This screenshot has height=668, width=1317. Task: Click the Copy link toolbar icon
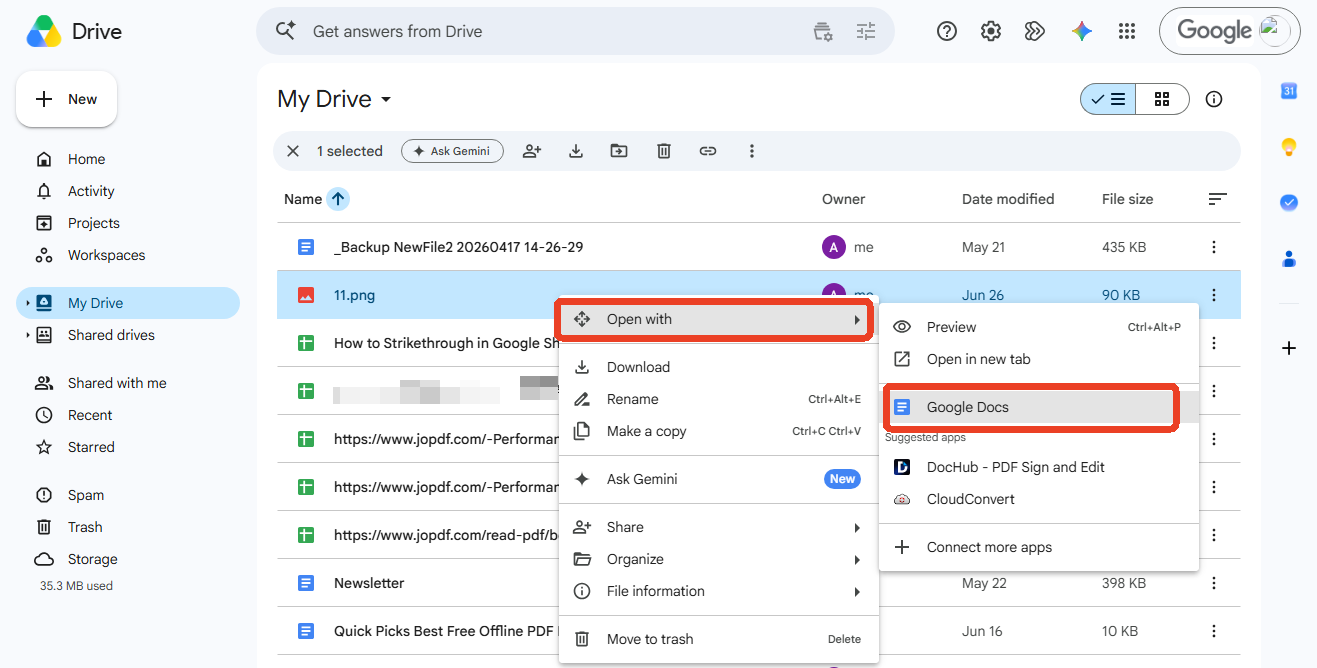(708, 151)
